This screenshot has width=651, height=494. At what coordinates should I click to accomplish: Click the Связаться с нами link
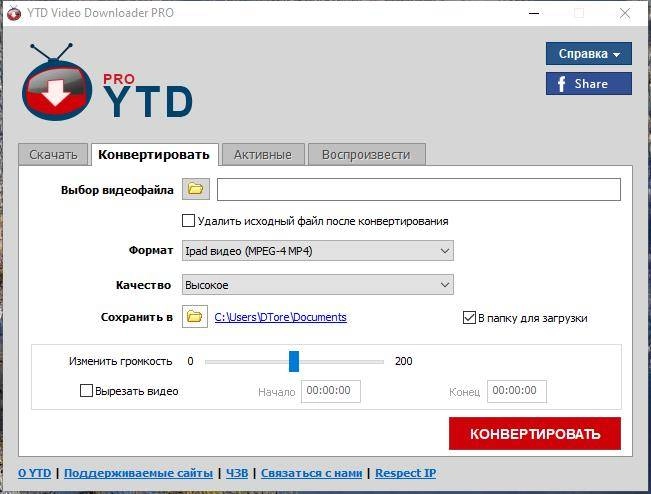(x=311, y=473)
